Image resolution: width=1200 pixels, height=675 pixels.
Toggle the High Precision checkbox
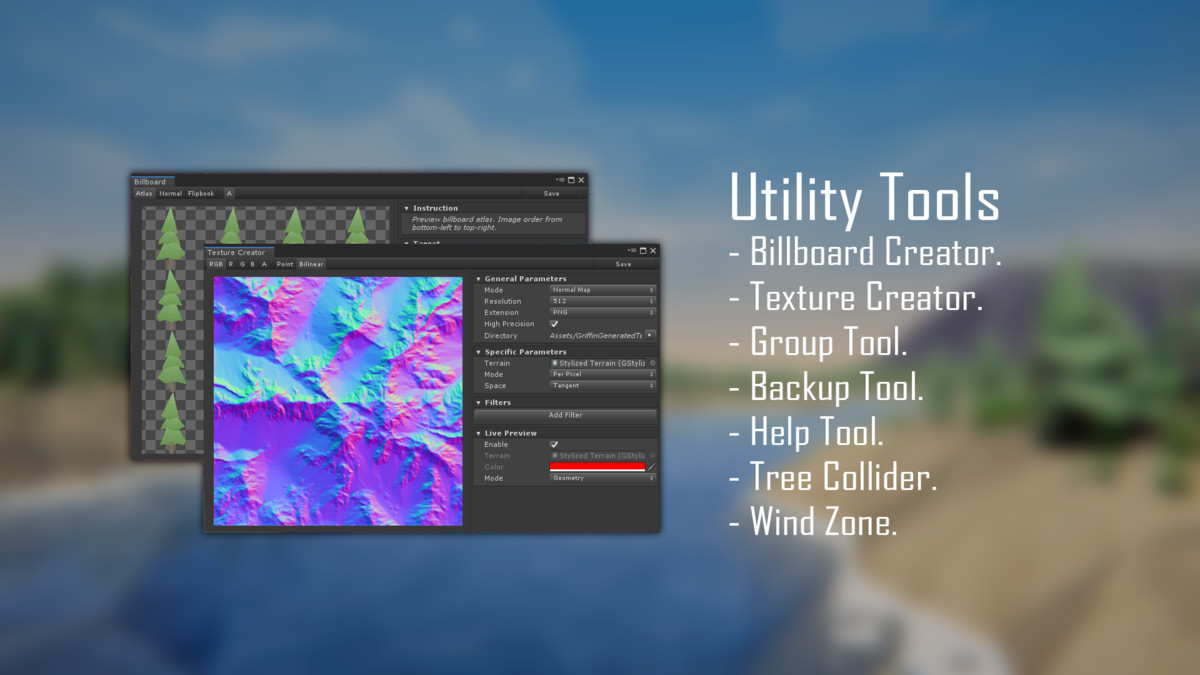(554, 324)
